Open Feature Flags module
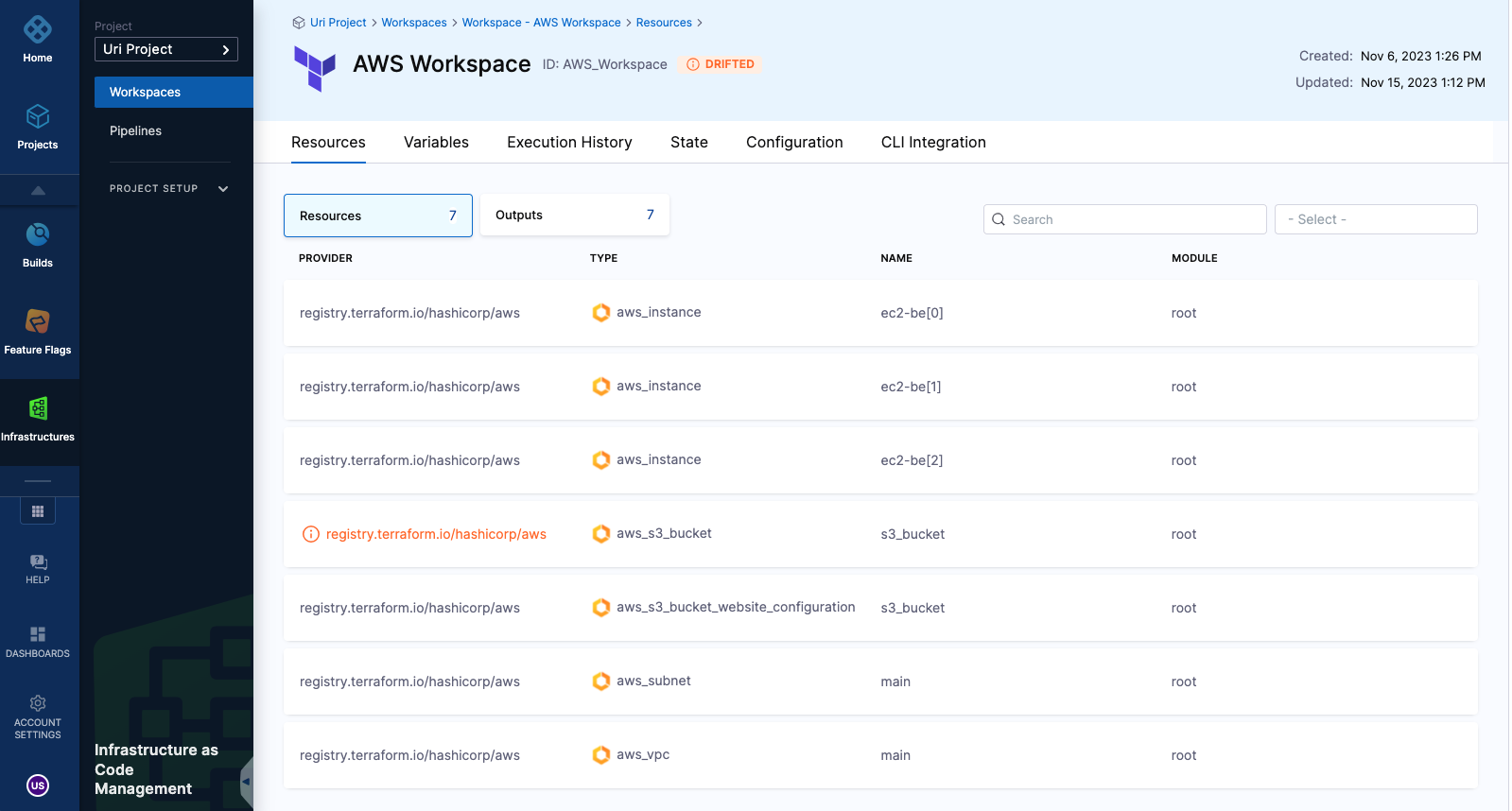 (38, 332)
